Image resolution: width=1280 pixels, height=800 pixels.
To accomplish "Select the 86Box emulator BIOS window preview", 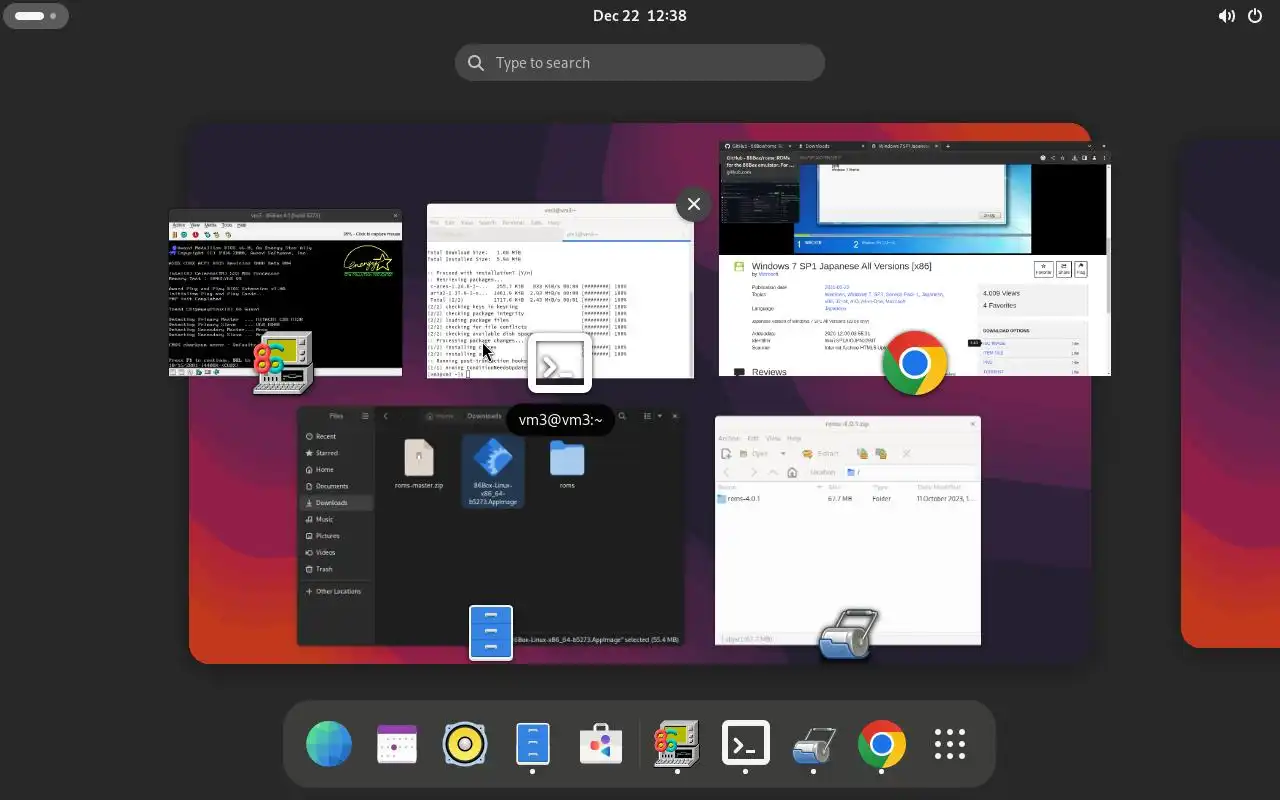I will coord(286,292).
